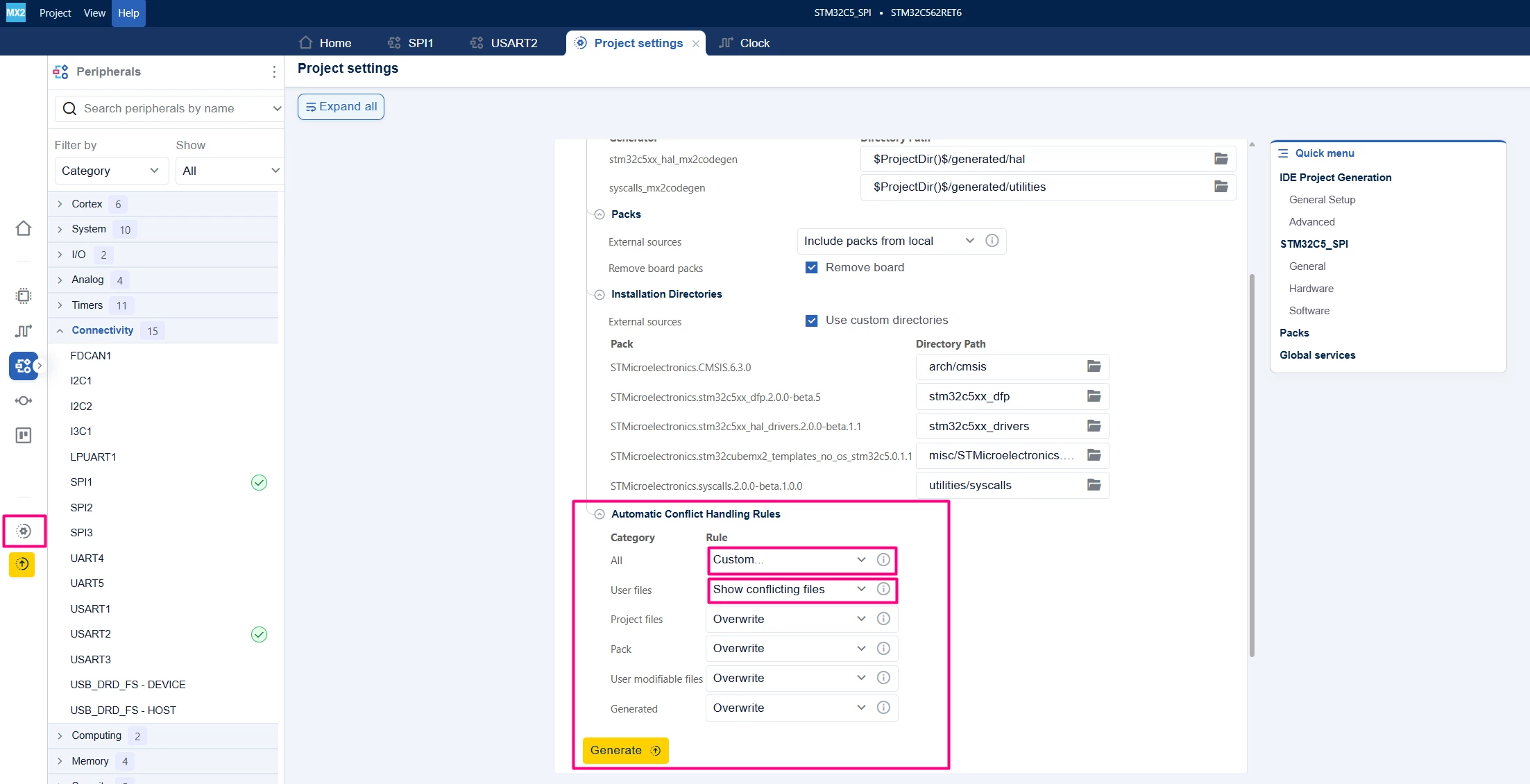Click the Expand all button
1530x784 pixels.
point(341,107)
